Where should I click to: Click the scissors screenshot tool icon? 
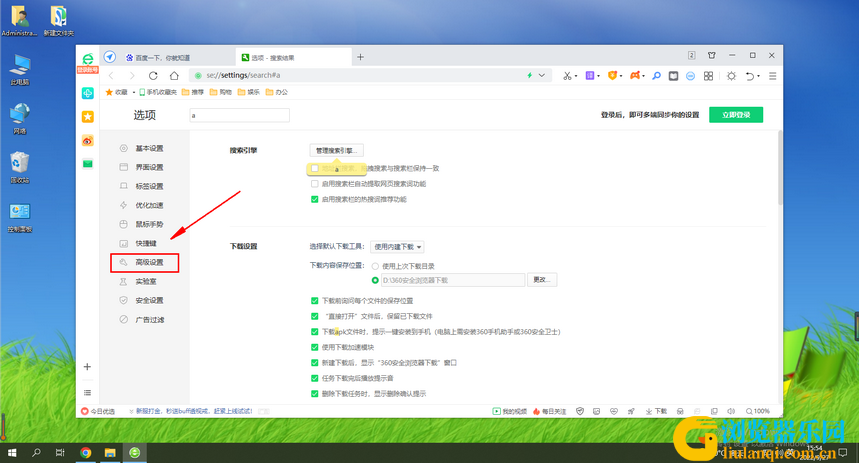[566, 76]
